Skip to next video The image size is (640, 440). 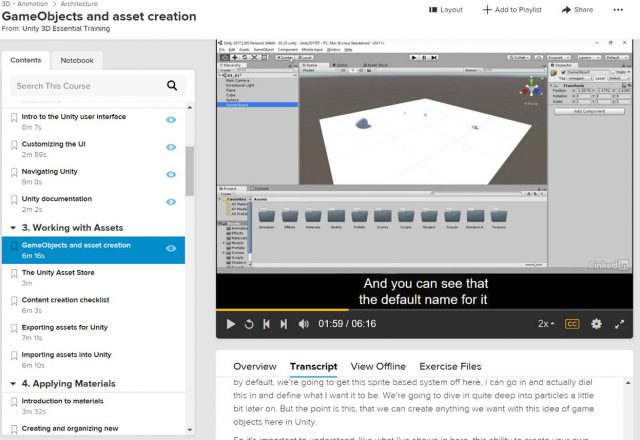click(283, 324)
